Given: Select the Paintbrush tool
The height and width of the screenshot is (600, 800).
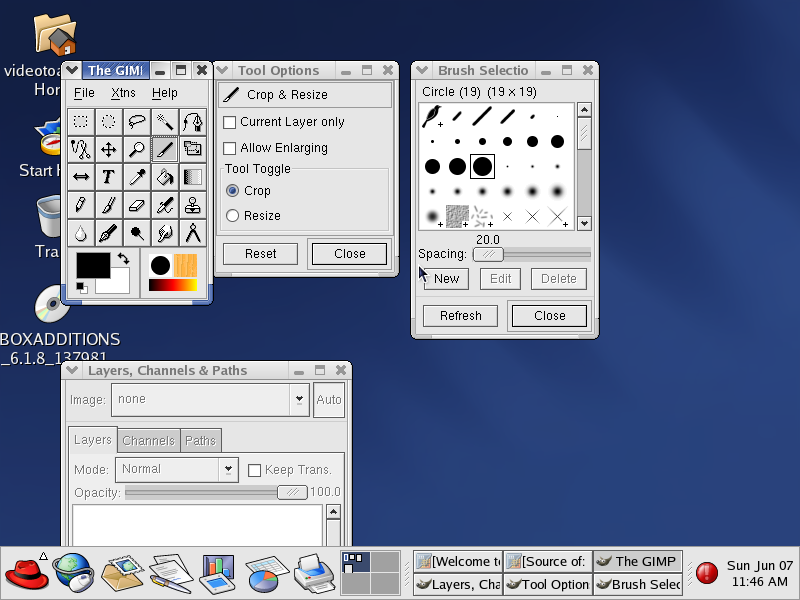Looking at the screenshot, I should [x=109, y=206].
